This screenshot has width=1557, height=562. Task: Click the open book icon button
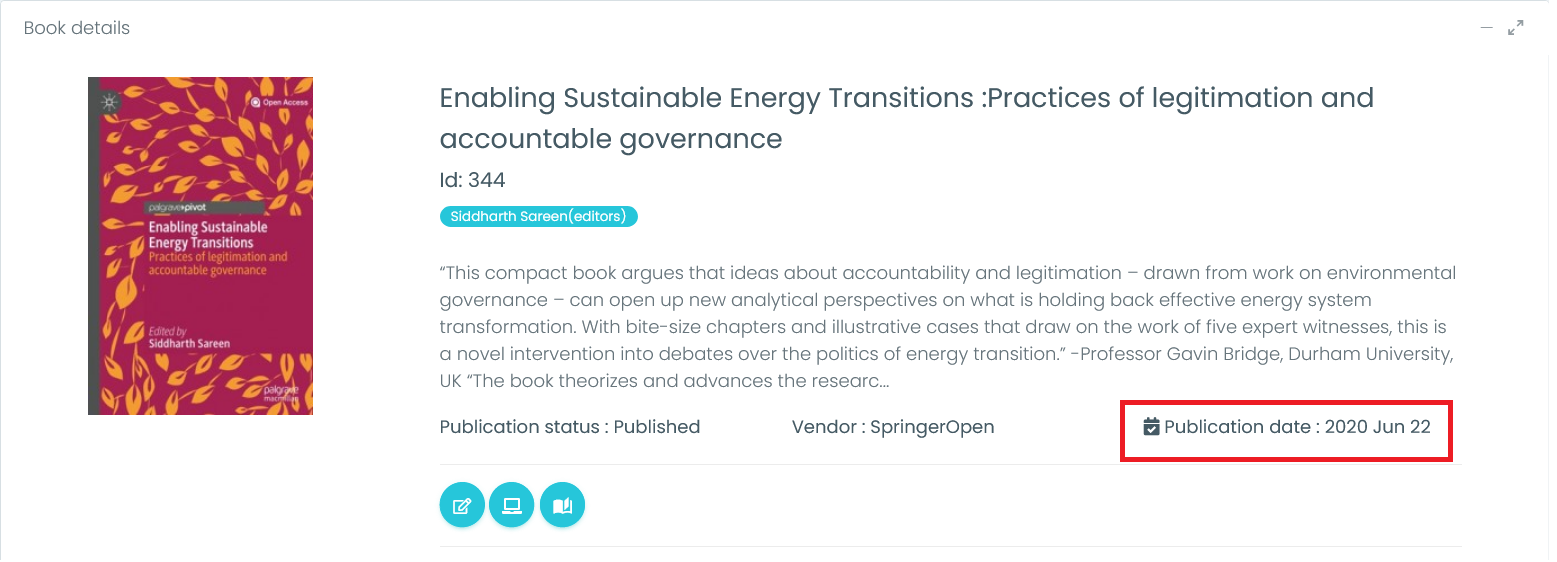pyautogui.click(x=562, y=506)
